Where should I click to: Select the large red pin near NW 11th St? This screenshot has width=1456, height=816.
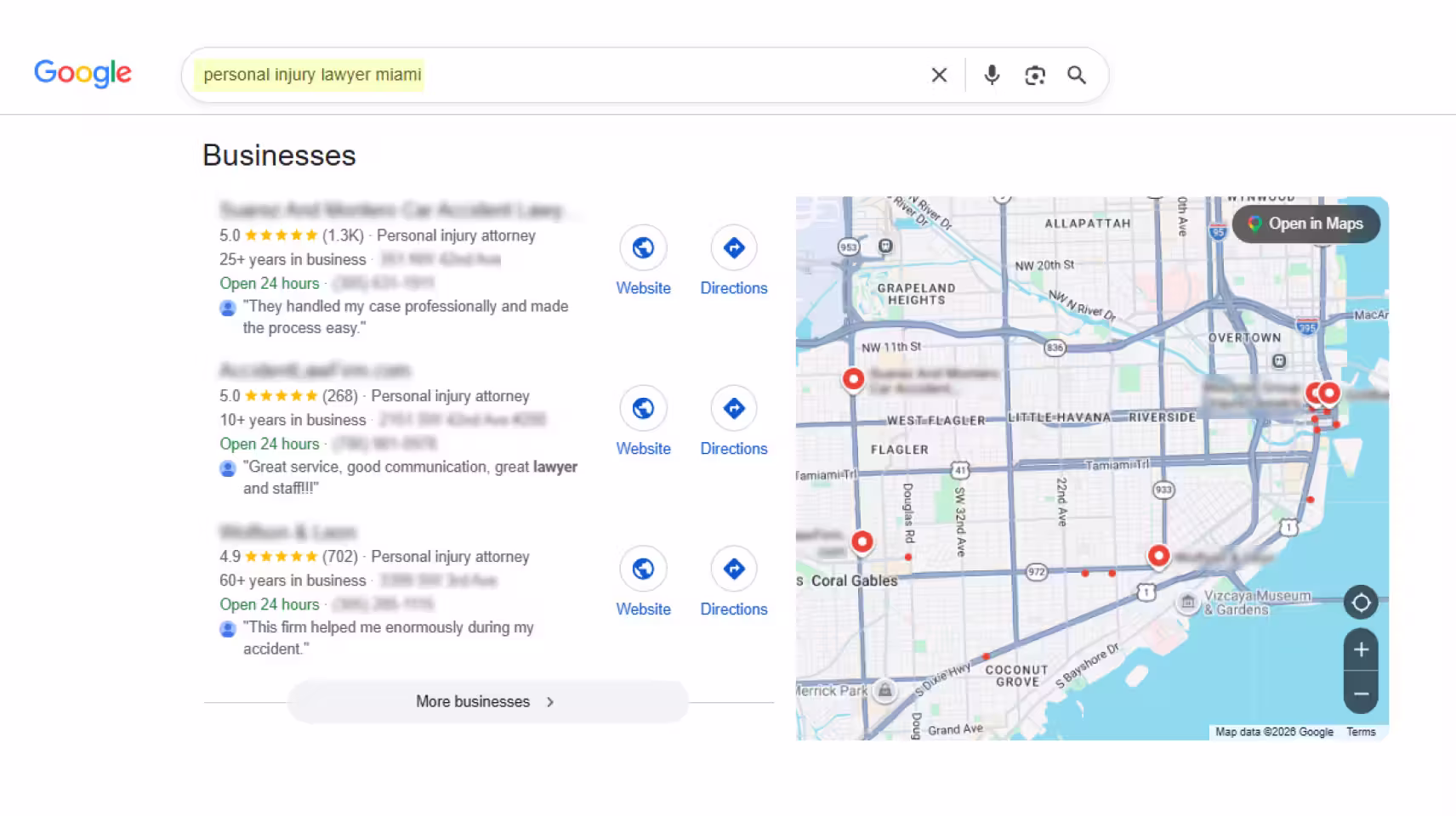coord(853,379)
